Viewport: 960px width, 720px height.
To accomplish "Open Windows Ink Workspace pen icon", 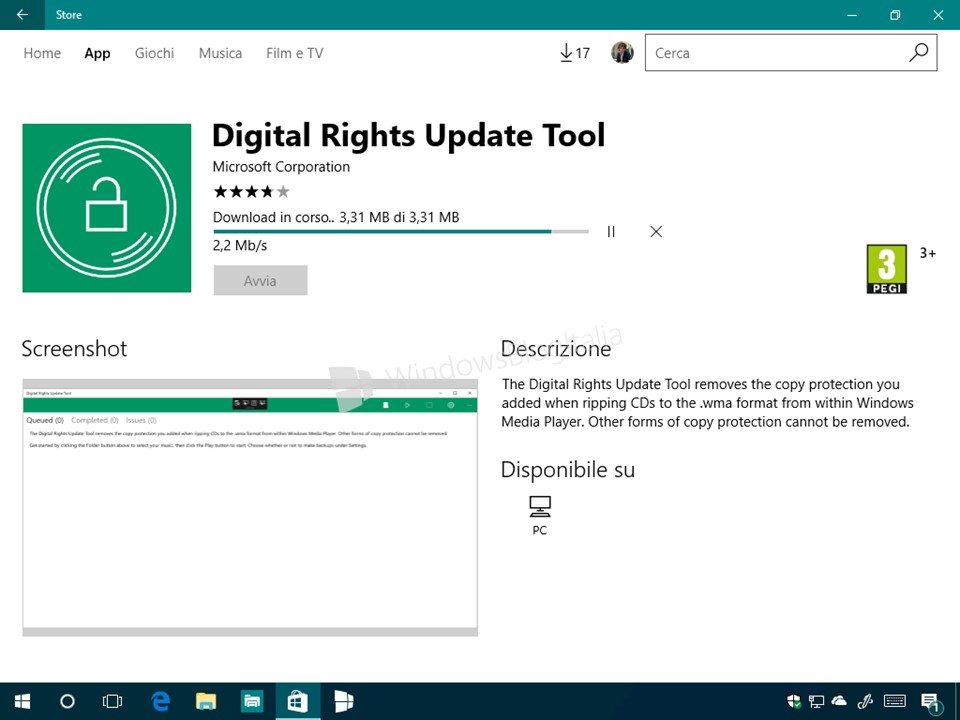I will (864, 701).
